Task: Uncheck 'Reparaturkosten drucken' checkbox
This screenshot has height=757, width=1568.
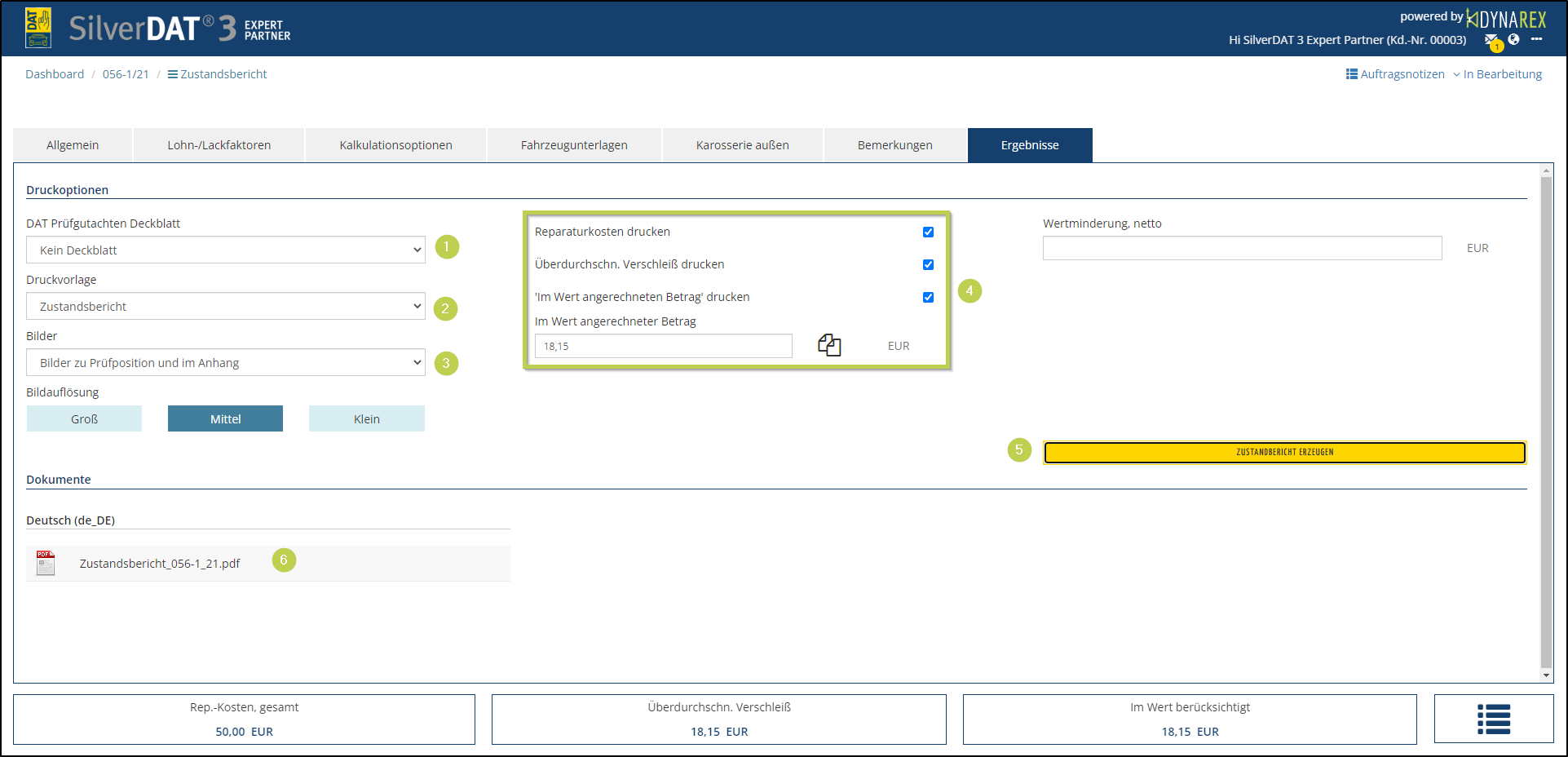Action: pos(928,232)
